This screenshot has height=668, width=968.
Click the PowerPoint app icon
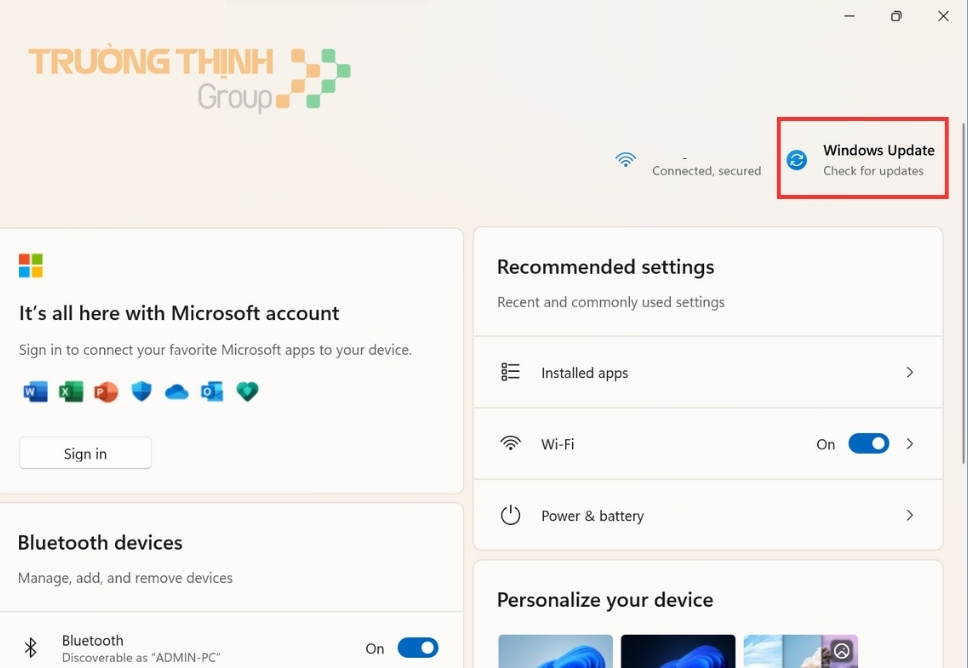106,392
